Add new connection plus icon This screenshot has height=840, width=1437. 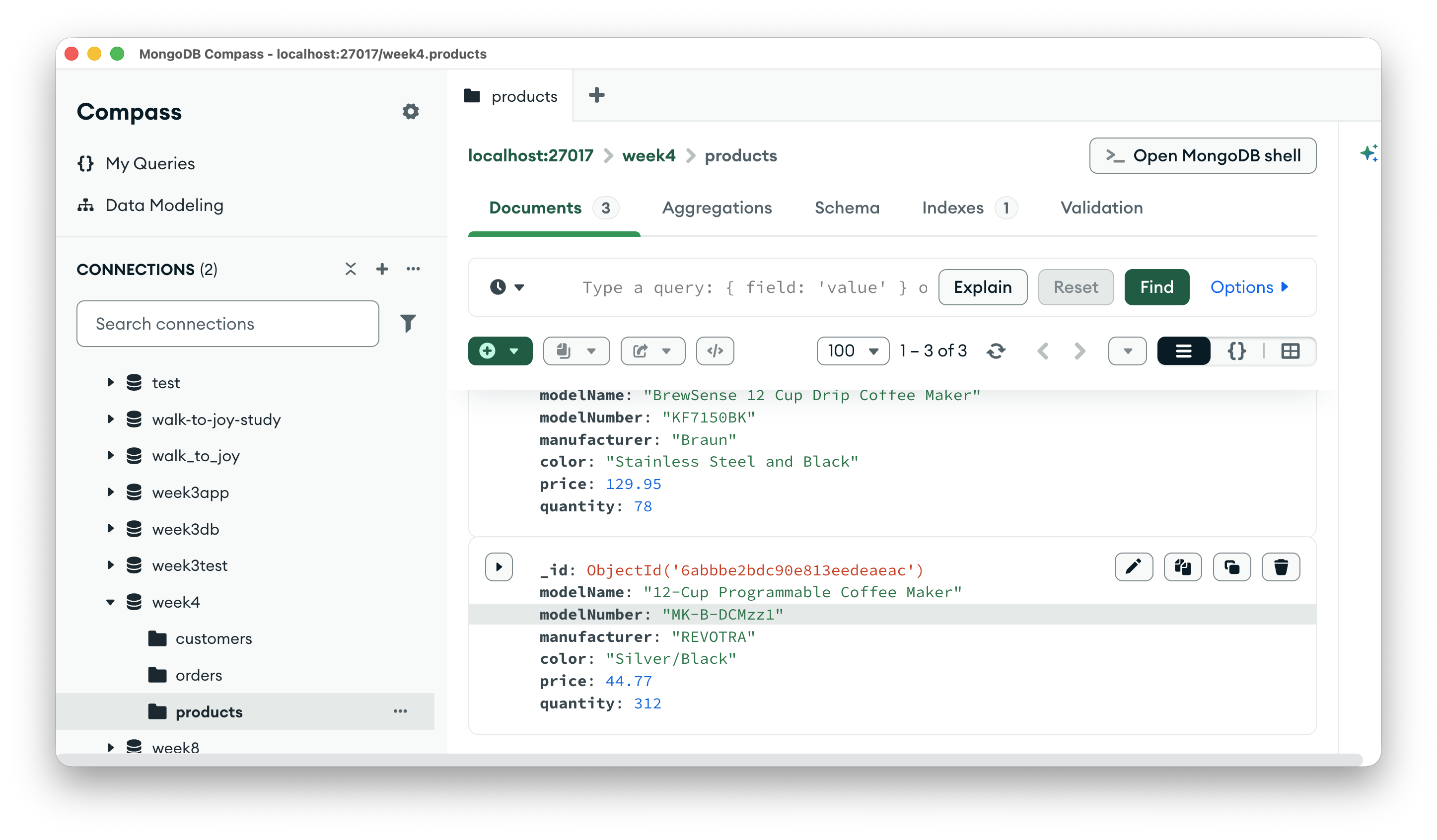click(382, 269)
